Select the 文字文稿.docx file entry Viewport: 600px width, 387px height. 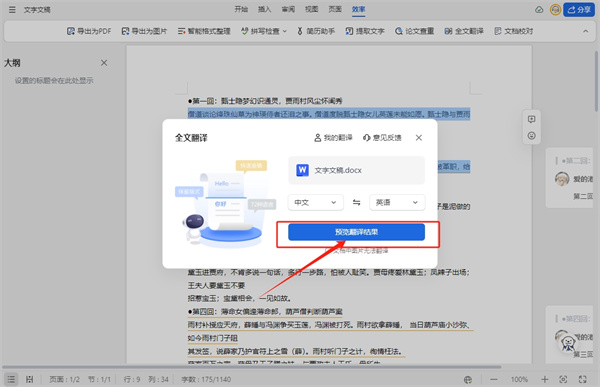356,170
